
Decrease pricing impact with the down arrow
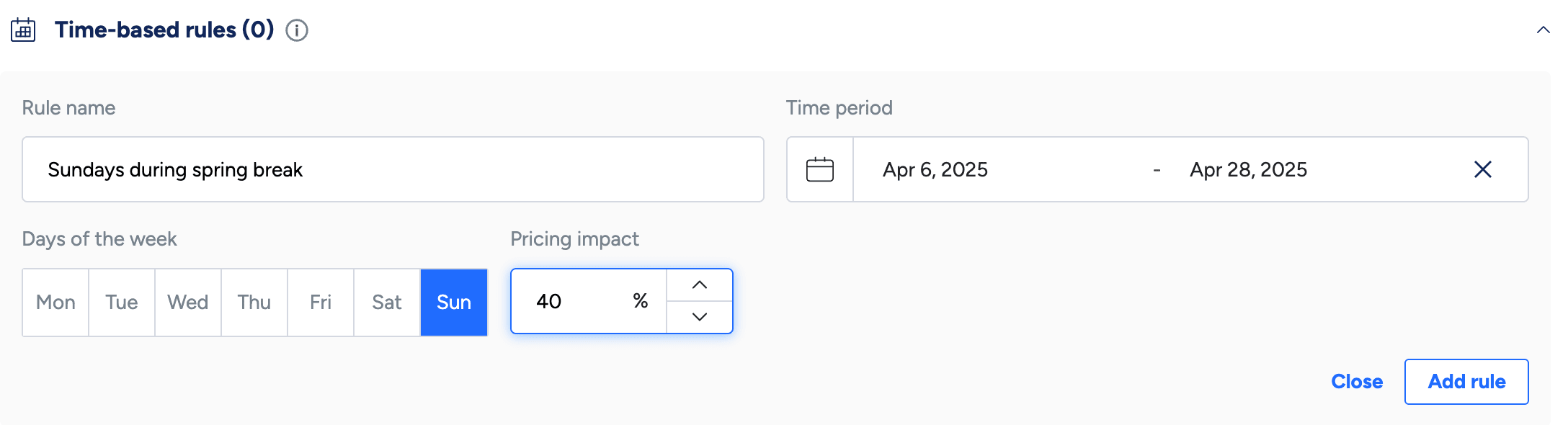pos(699,317)
